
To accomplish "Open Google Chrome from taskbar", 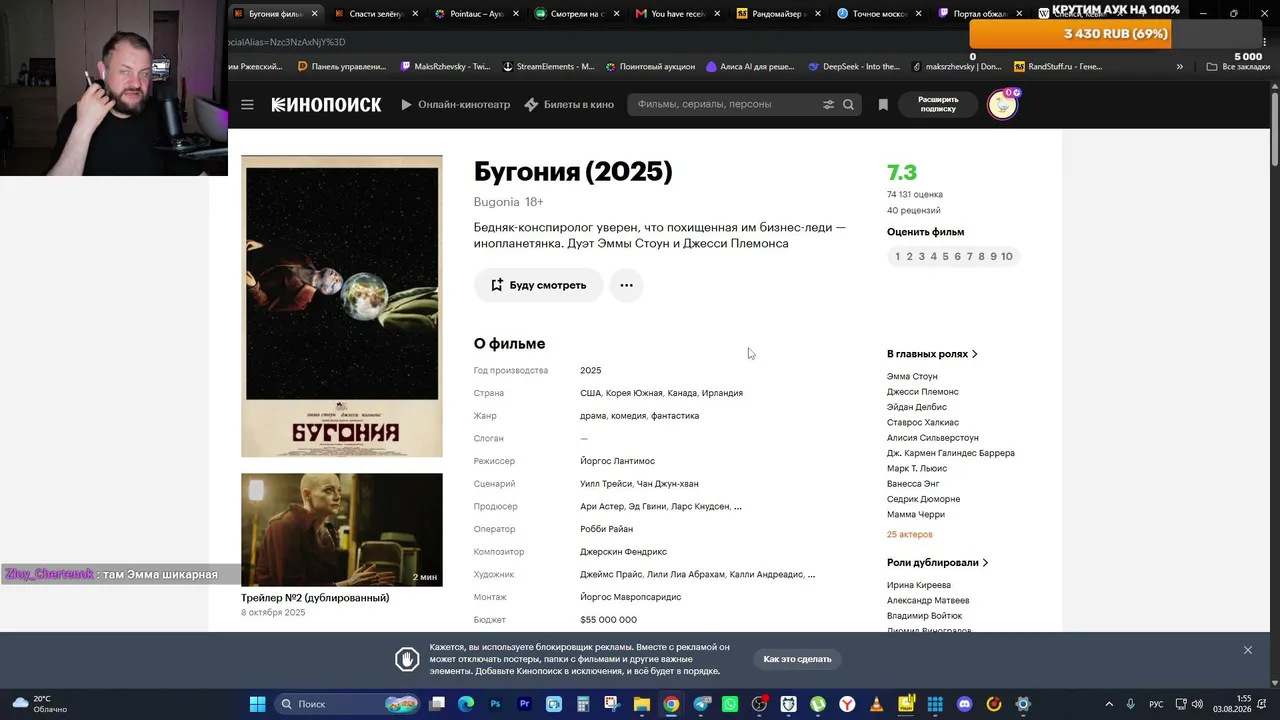I will click(x=671, y=704).
